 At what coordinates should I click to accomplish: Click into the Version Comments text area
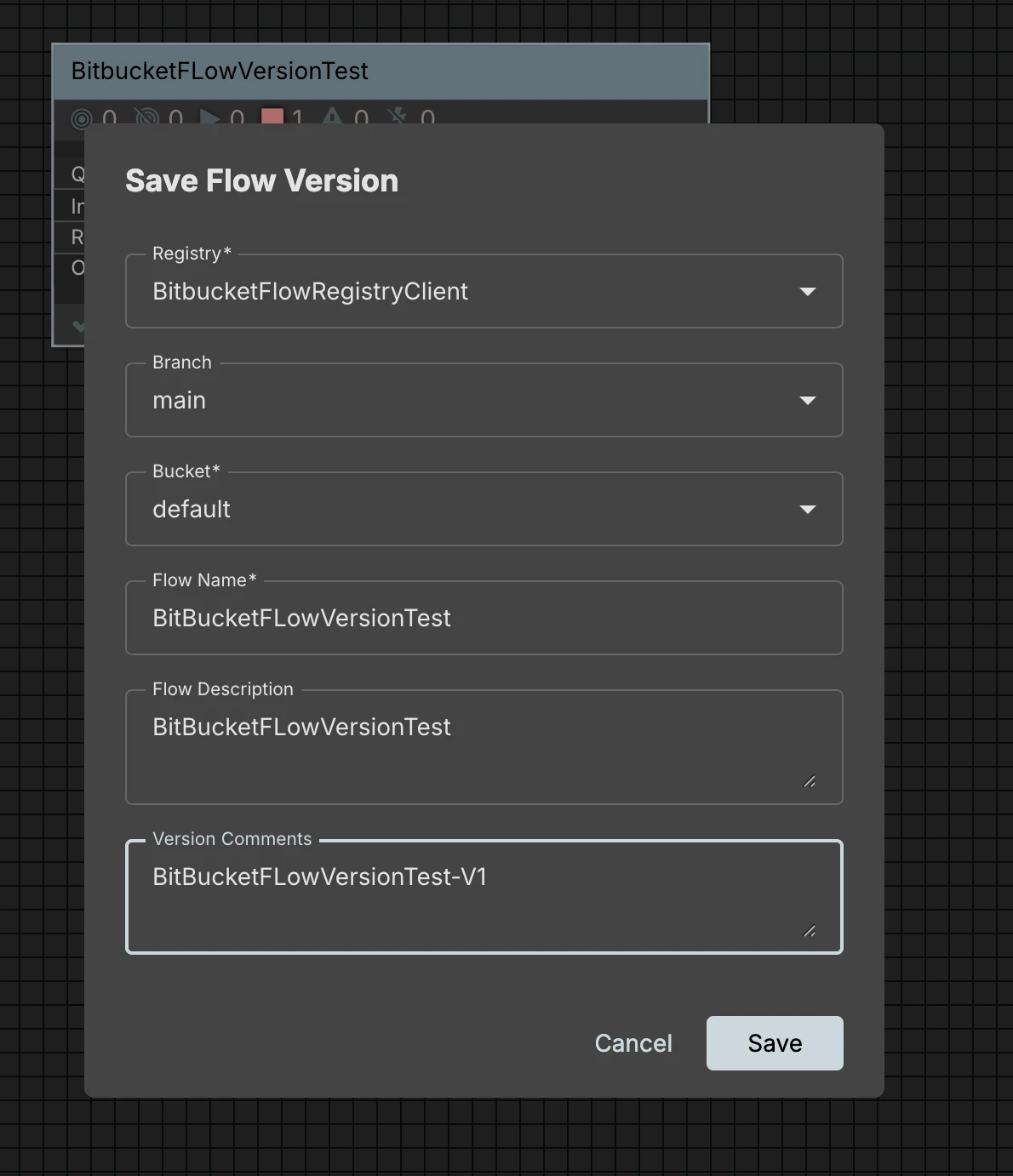[x=484, y=897]
